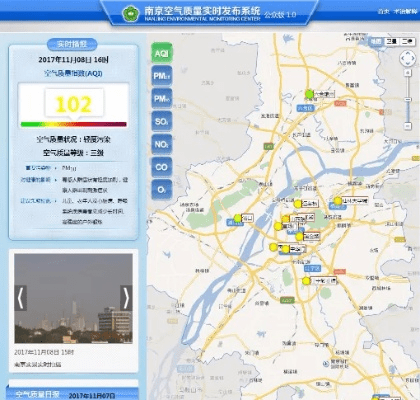Switch to the third map type button
The width and height of the screenshot is (420, 400).
[x=407, y=41]
